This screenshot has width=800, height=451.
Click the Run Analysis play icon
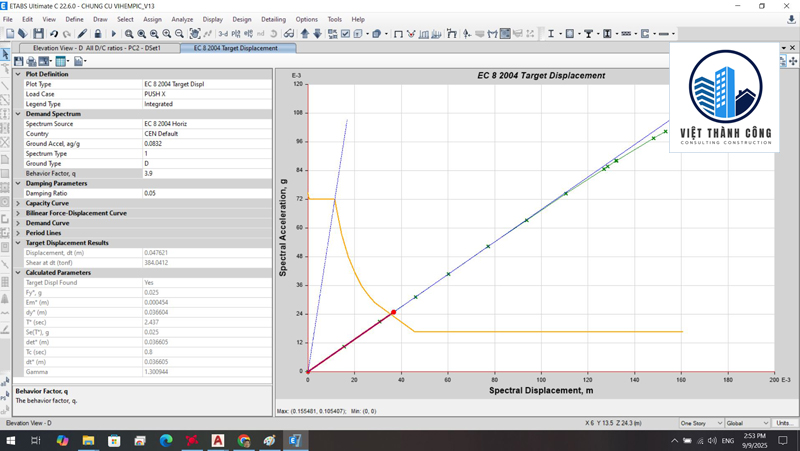tap(113, 34)
